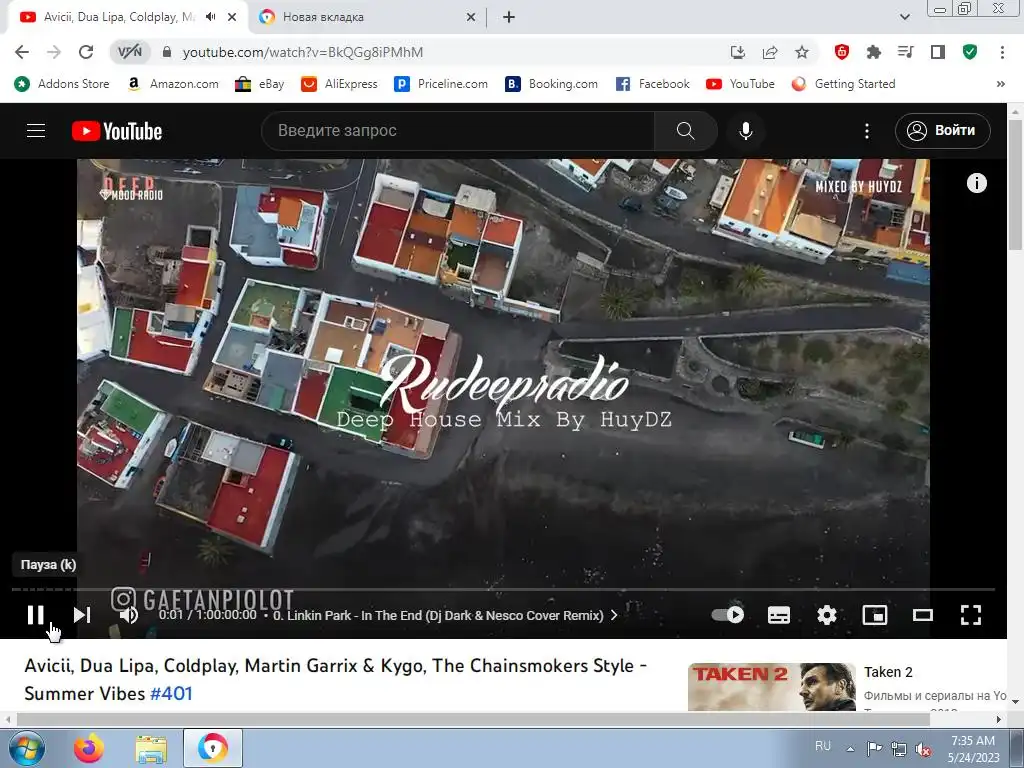The image size is (1024, 768).
Task: Open the muted volume tray icon
Action: coord(923,749)
